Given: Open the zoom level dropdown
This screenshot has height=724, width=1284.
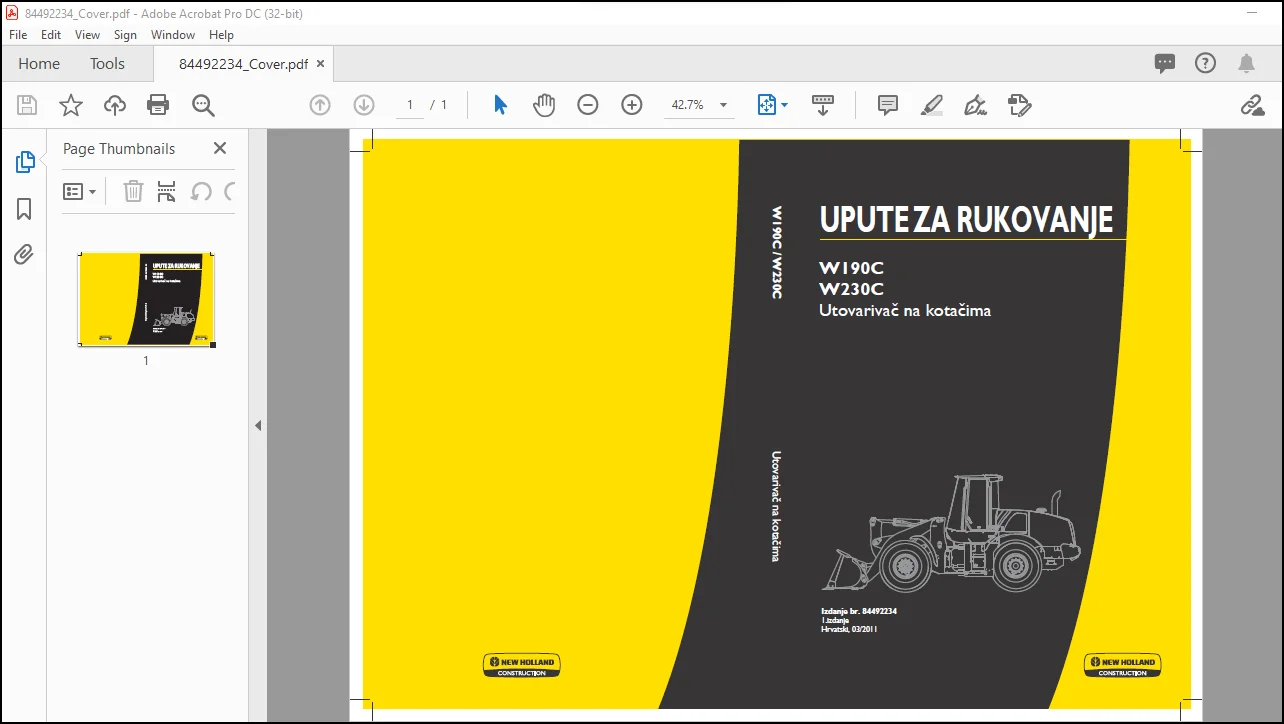Looking at the screenshot, I should [x=723, y=105].
